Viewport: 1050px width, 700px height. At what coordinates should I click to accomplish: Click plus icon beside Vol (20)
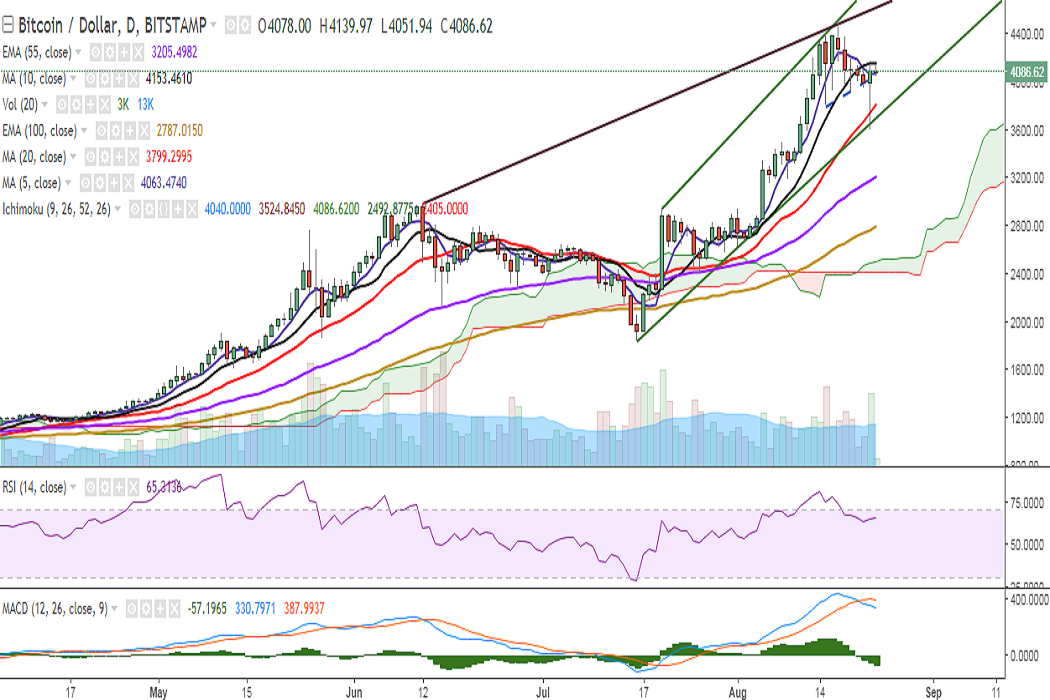(x=90, y=104)
